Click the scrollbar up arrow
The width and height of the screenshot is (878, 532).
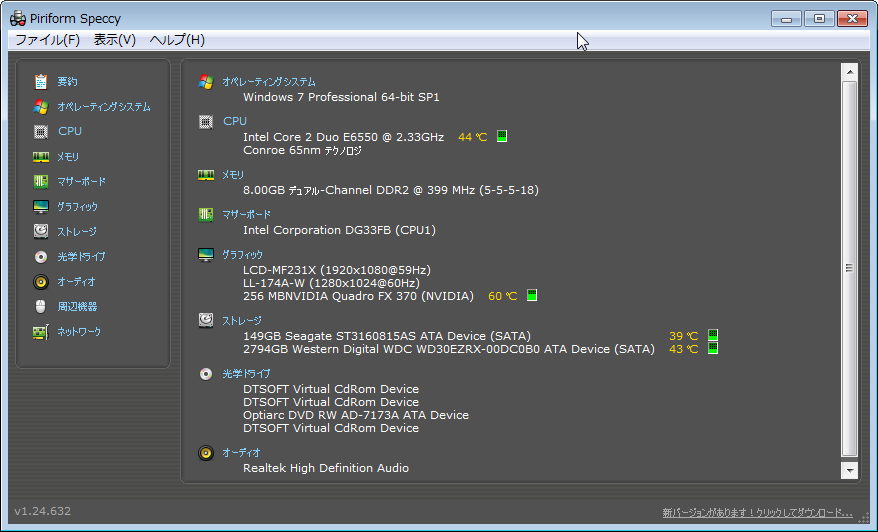point(849,72)
